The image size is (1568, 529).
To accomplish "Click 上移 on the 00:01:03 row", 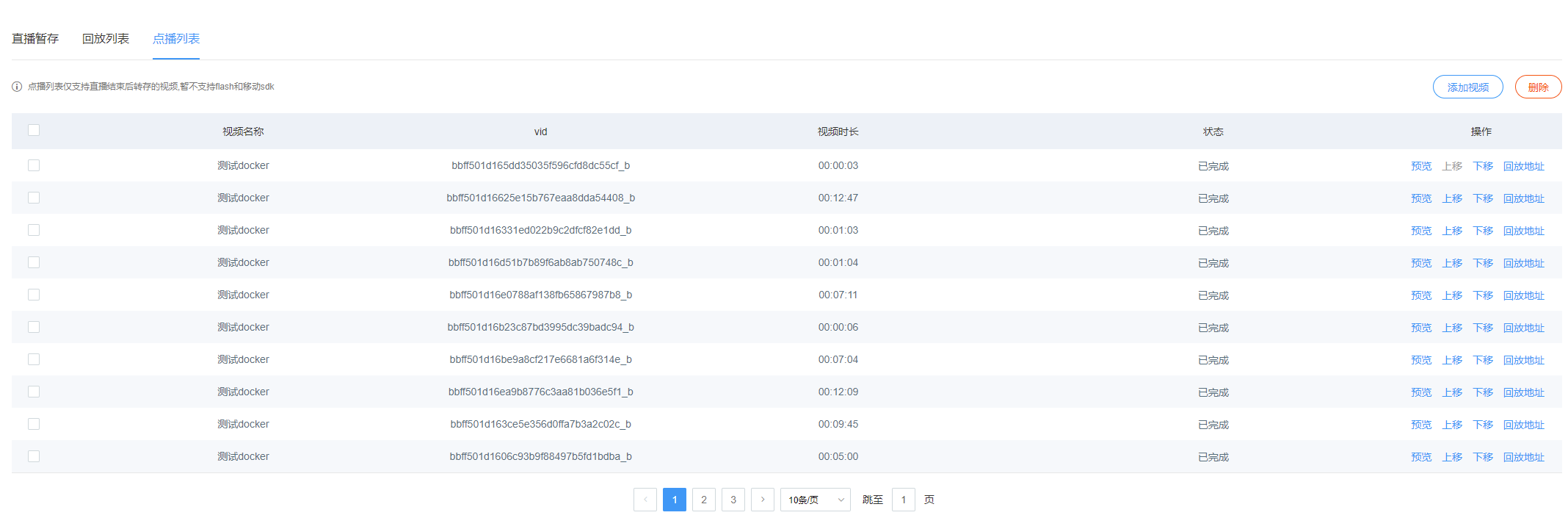I will tap(1452, 231).
